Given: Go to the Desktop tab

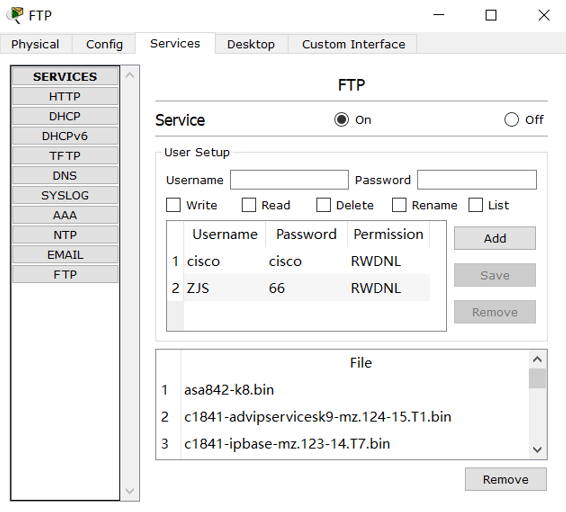Looking at the screenshot, I should (251, 44).
